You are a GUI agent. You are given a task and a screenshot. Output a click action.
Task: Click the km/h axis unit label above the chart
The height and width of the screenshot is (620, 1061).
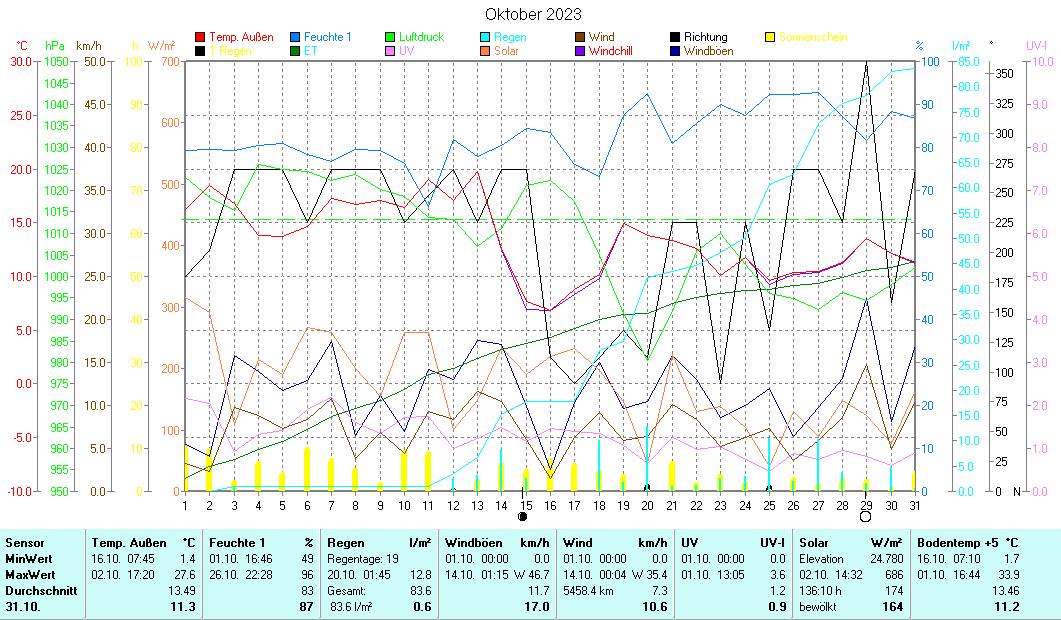[x=89, y=46]
